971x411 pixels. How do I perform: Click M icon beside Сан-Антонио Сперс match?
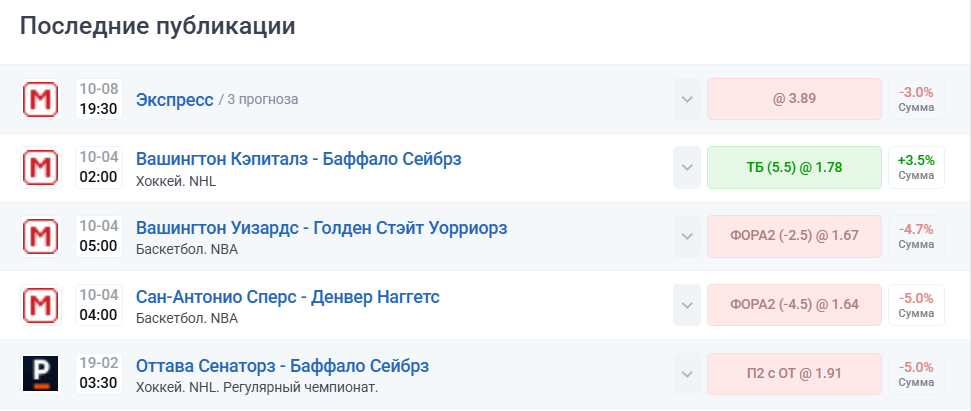(x=40, y=306)
